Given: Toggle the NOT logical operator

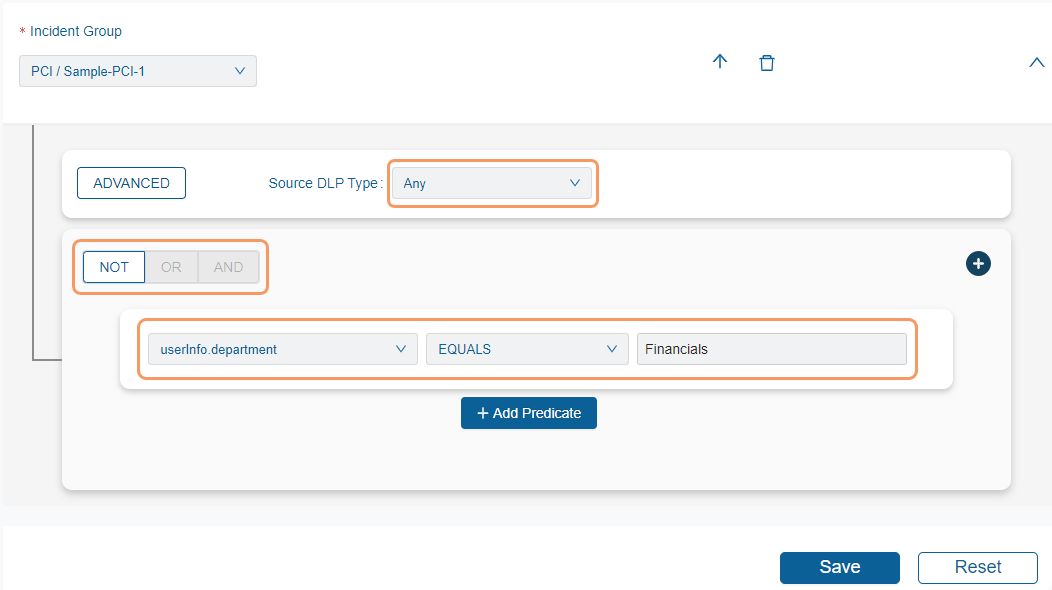Looking at the screenshot, I should 113,267.
